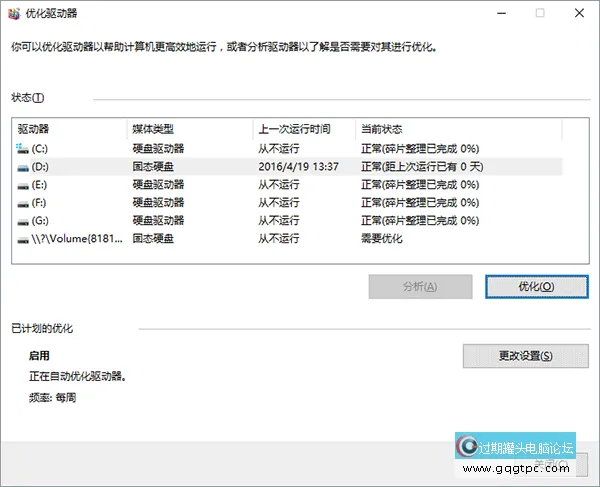Screen dimensions: 600x487
Task: Select the (G:) drive label
Action: (x=40, y=221)
